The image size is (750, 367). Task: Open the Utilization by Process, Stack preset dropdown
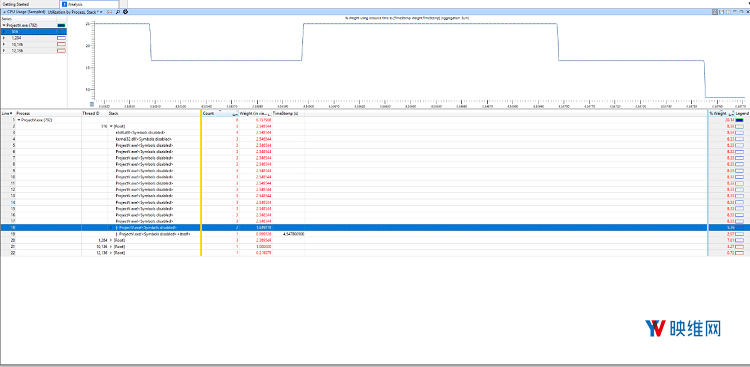[75, 11]
